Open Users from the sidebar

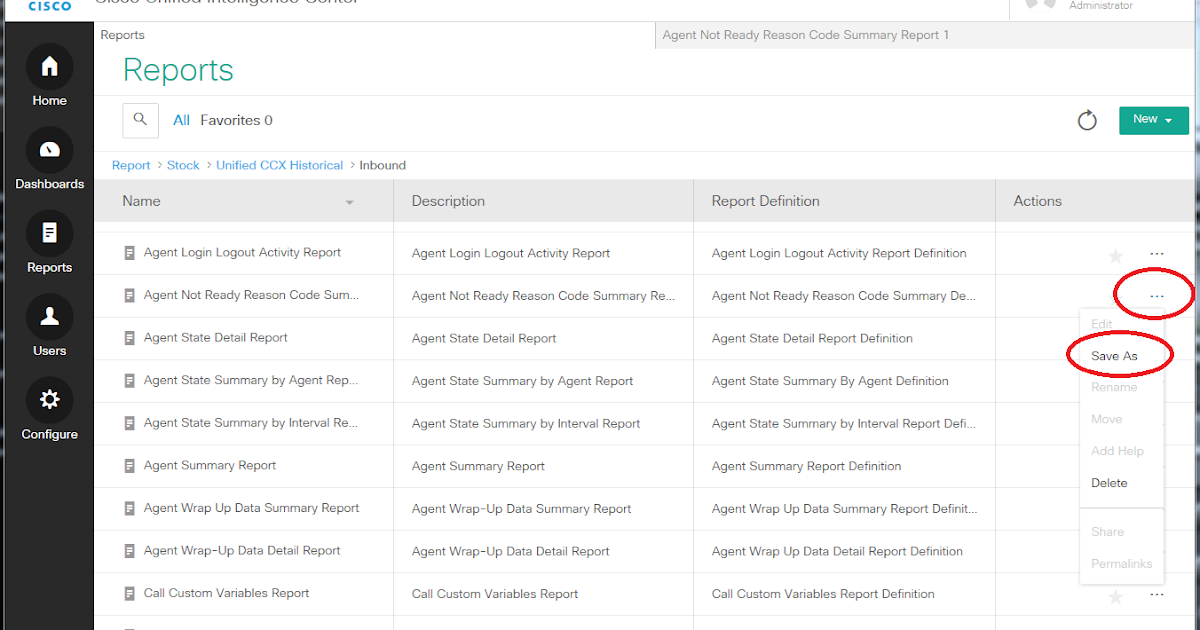pos(49,326)
